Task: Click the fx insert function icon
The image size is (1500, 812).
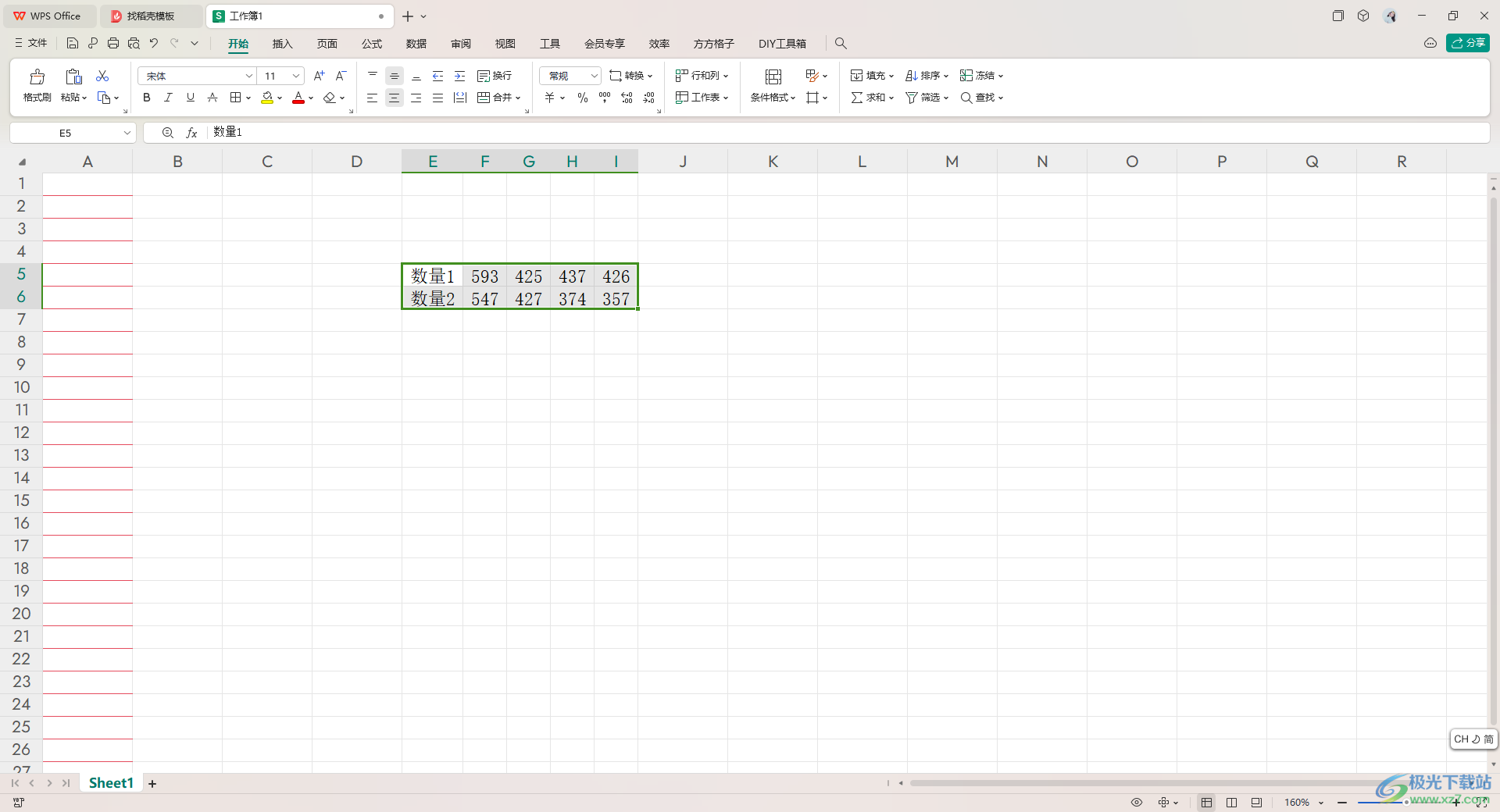Action: pos(191,133)
